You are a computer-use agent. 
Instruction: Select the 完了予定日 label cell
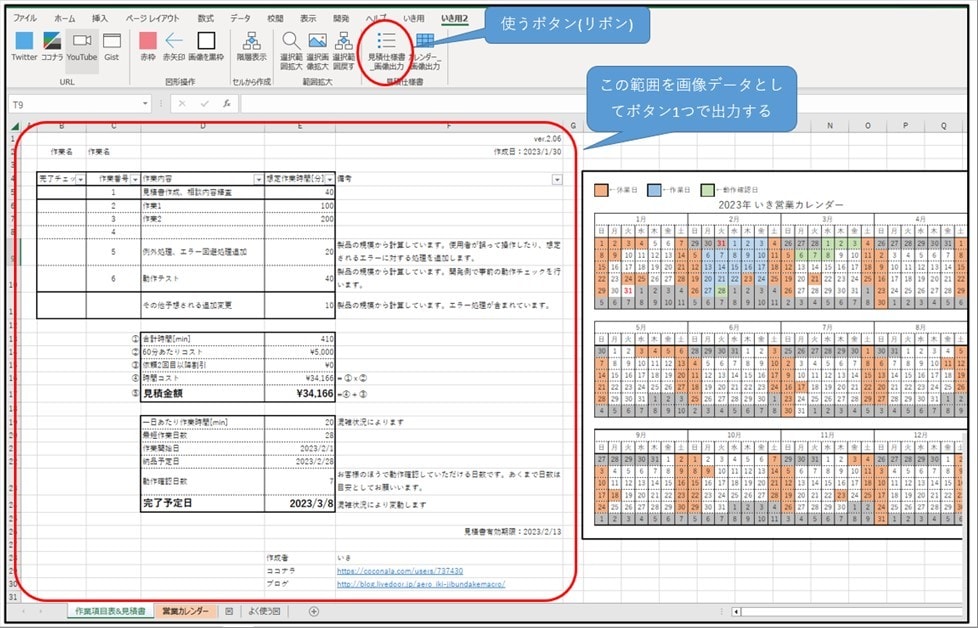click(203, 503)
